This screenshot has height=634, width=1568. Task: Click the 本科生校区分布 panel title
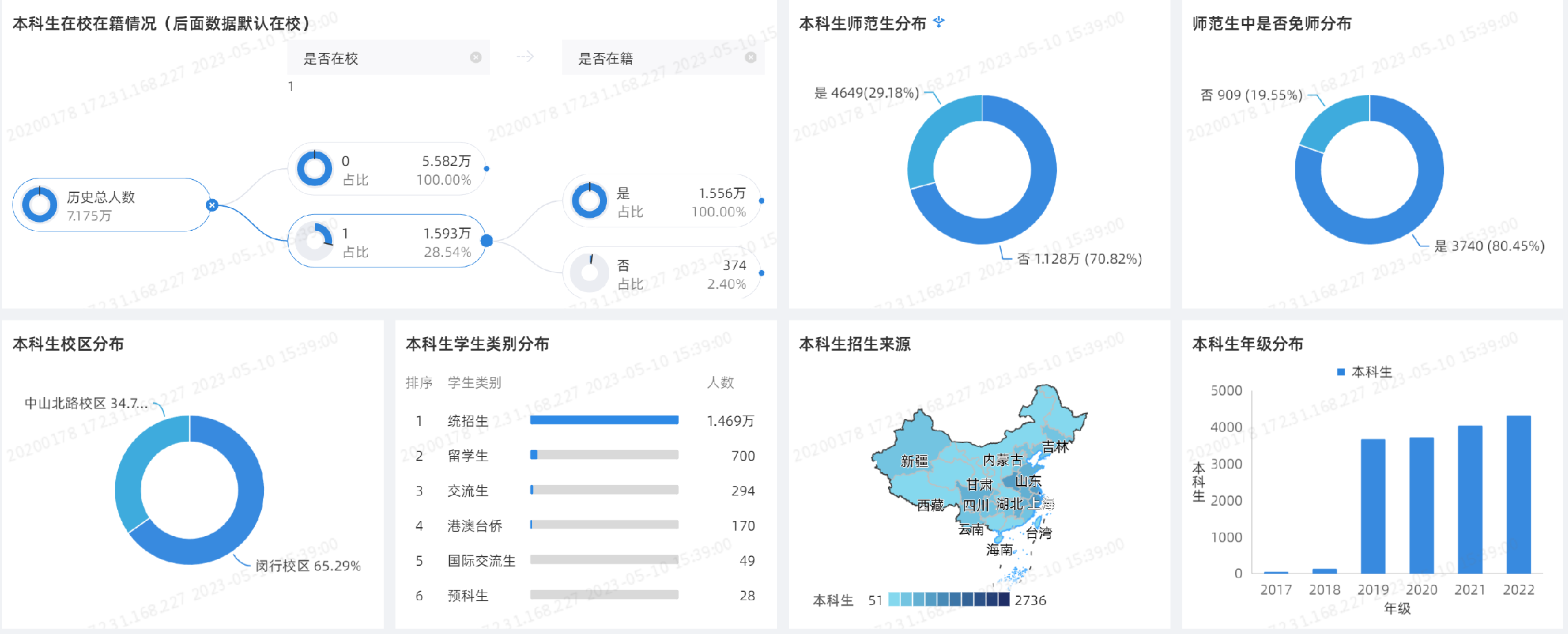[x=68, y=344]
